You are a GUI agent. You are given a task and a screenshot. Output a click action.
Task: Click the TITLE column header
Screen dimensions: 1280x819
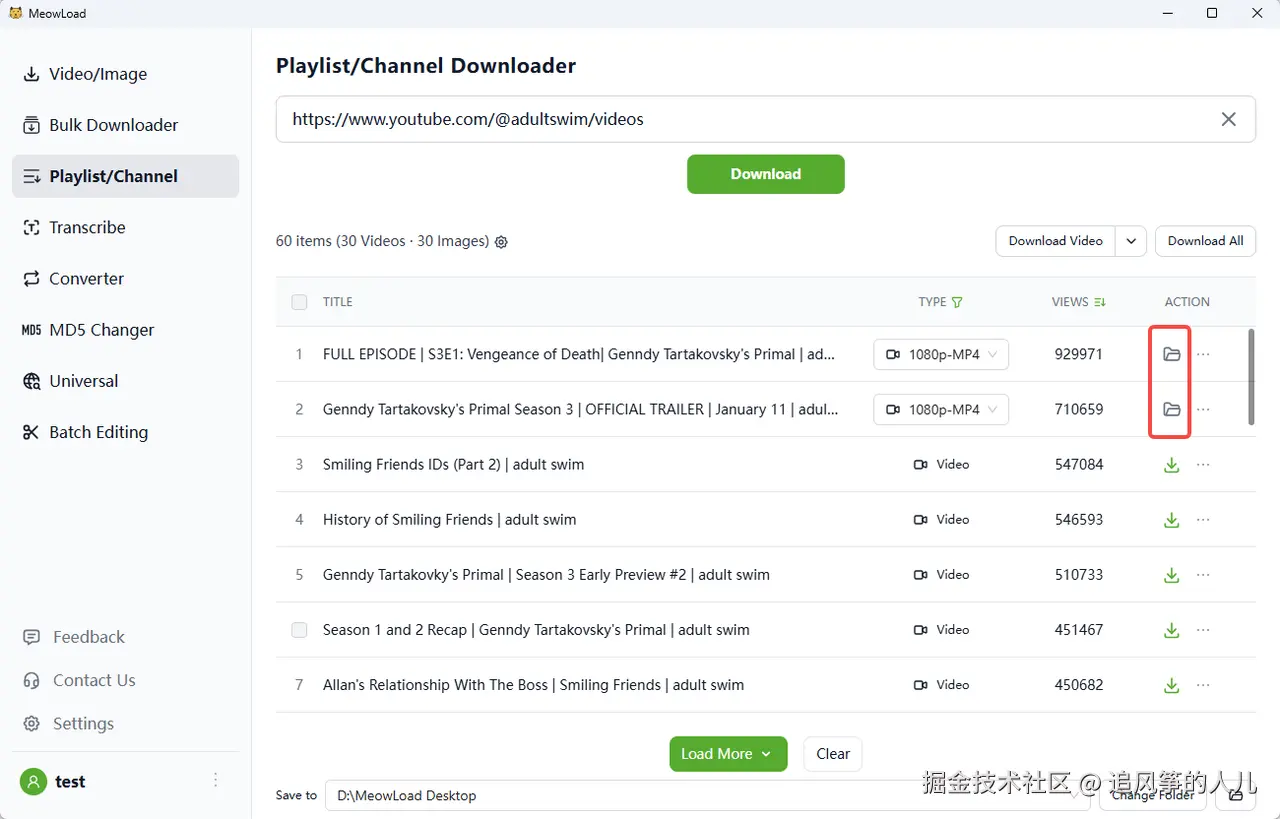point(338,302)
